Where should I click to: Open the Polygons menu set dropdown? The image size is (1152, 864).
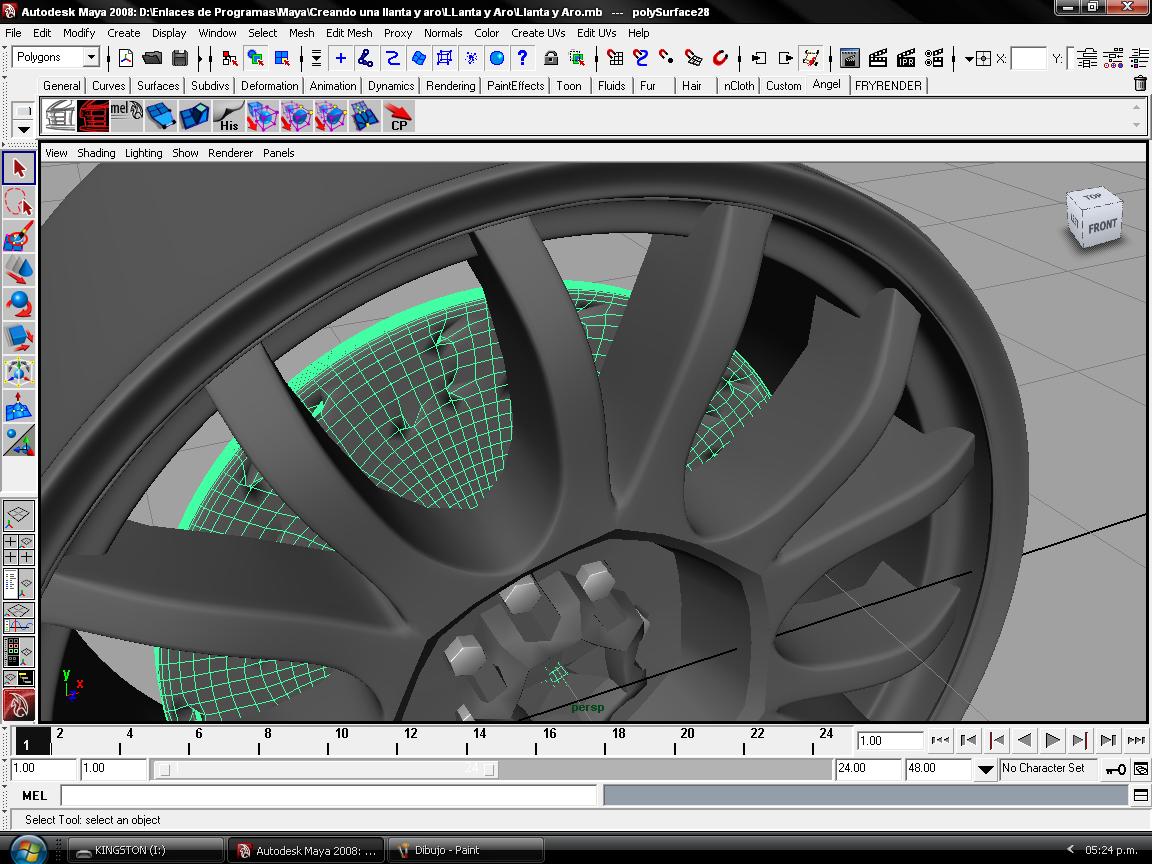[91, 57]
